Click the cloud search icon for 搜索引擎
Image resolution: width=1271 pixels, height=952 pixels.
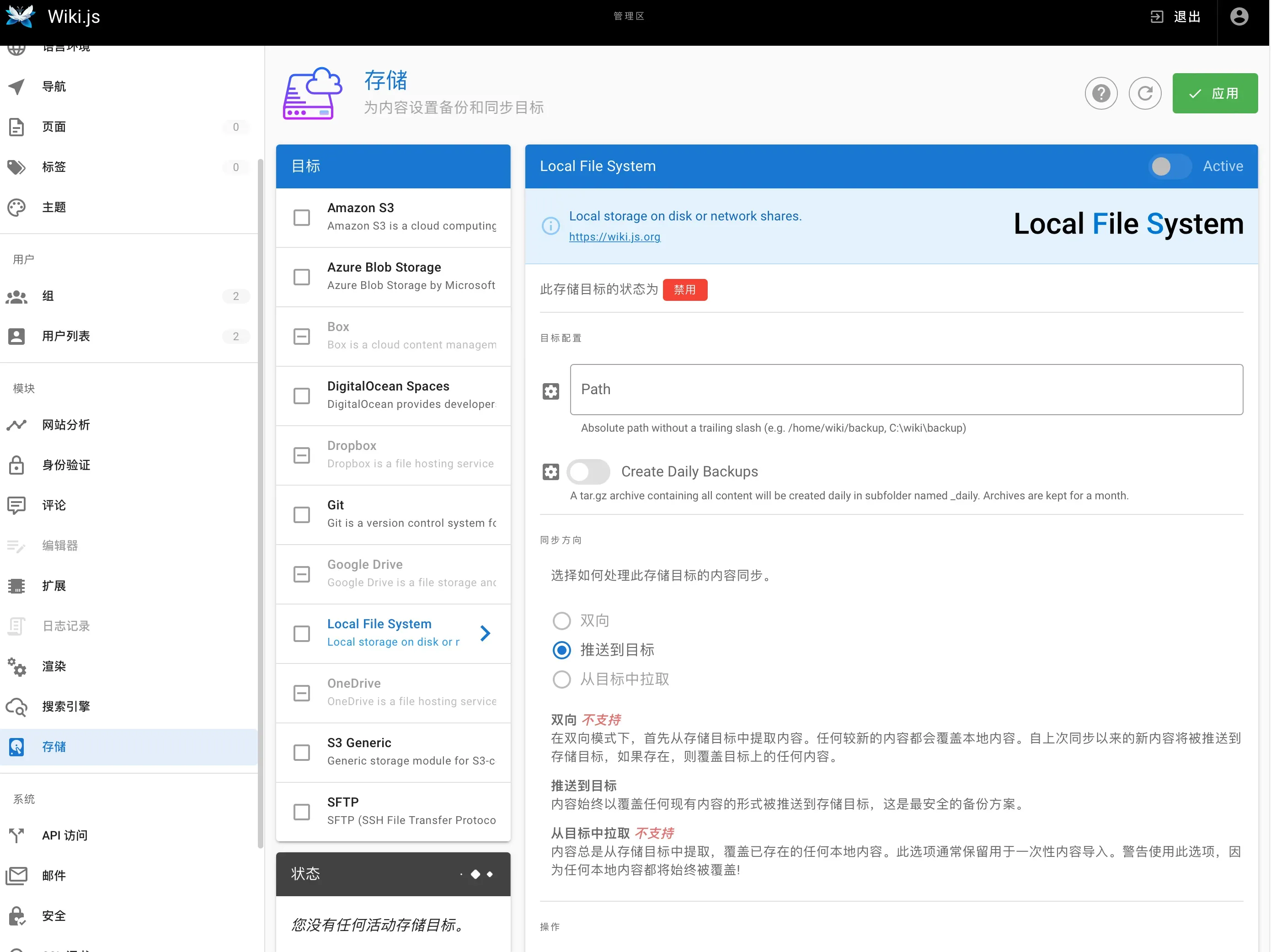click(x=16, y=706)
